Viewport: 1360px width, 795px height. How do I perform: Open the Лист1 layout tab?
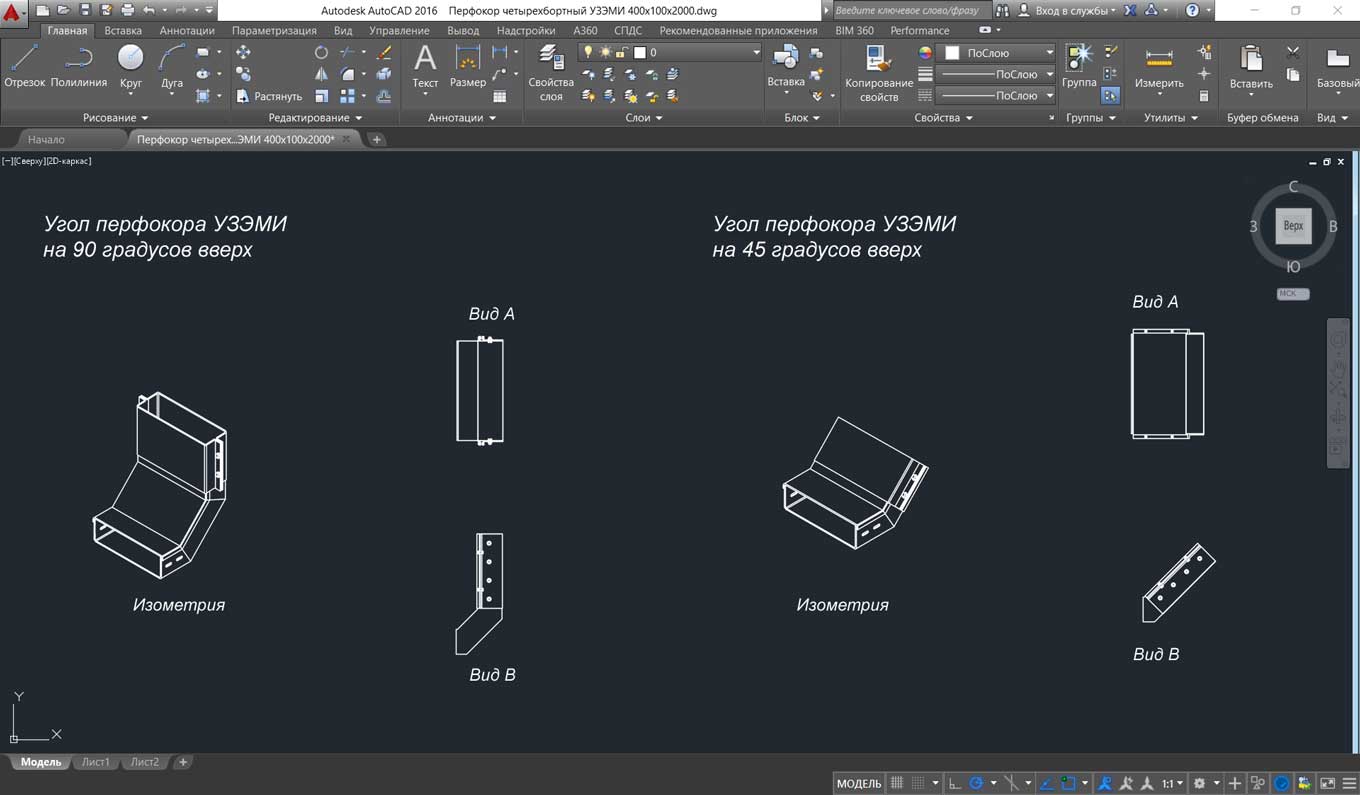tap(95, 762)
